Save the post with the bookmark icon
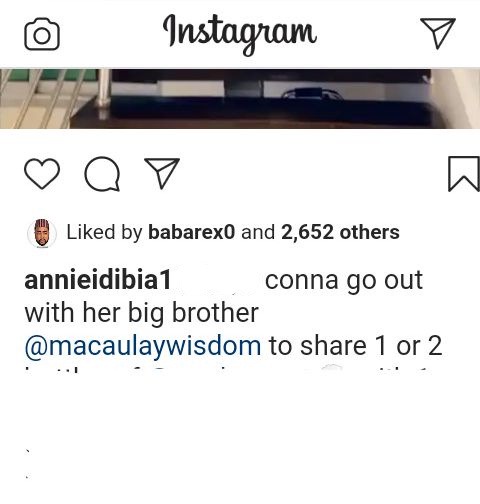Screen dimensions: 480x504 click(x=464, y=174)
